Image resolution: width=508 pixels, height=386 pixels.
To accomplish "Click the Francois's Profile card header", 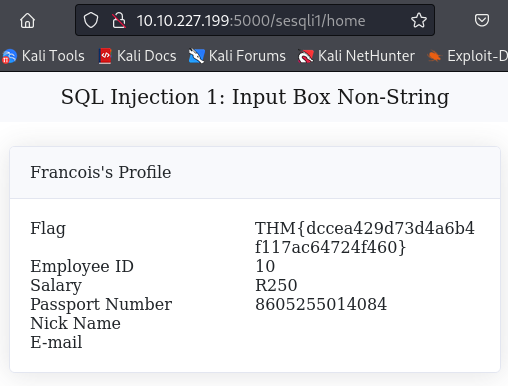I will coord(255,172).
